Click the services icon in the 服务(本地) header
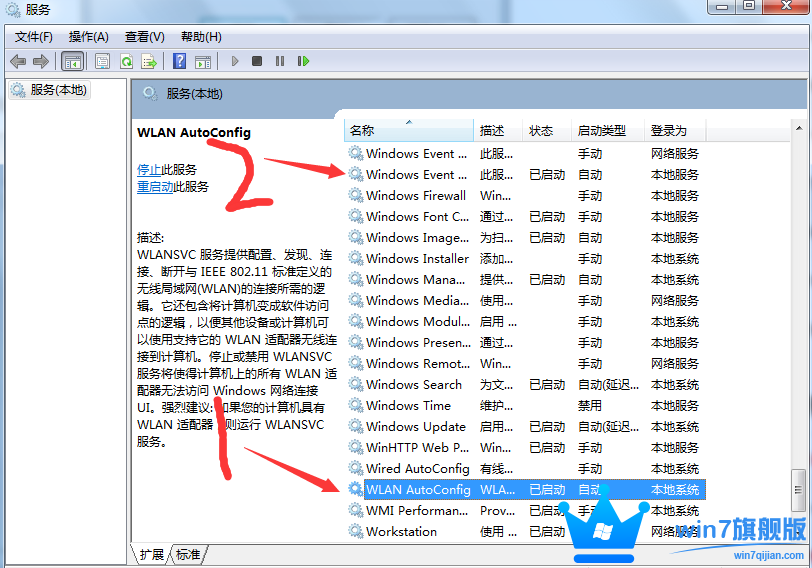 (x=150, y=94)
